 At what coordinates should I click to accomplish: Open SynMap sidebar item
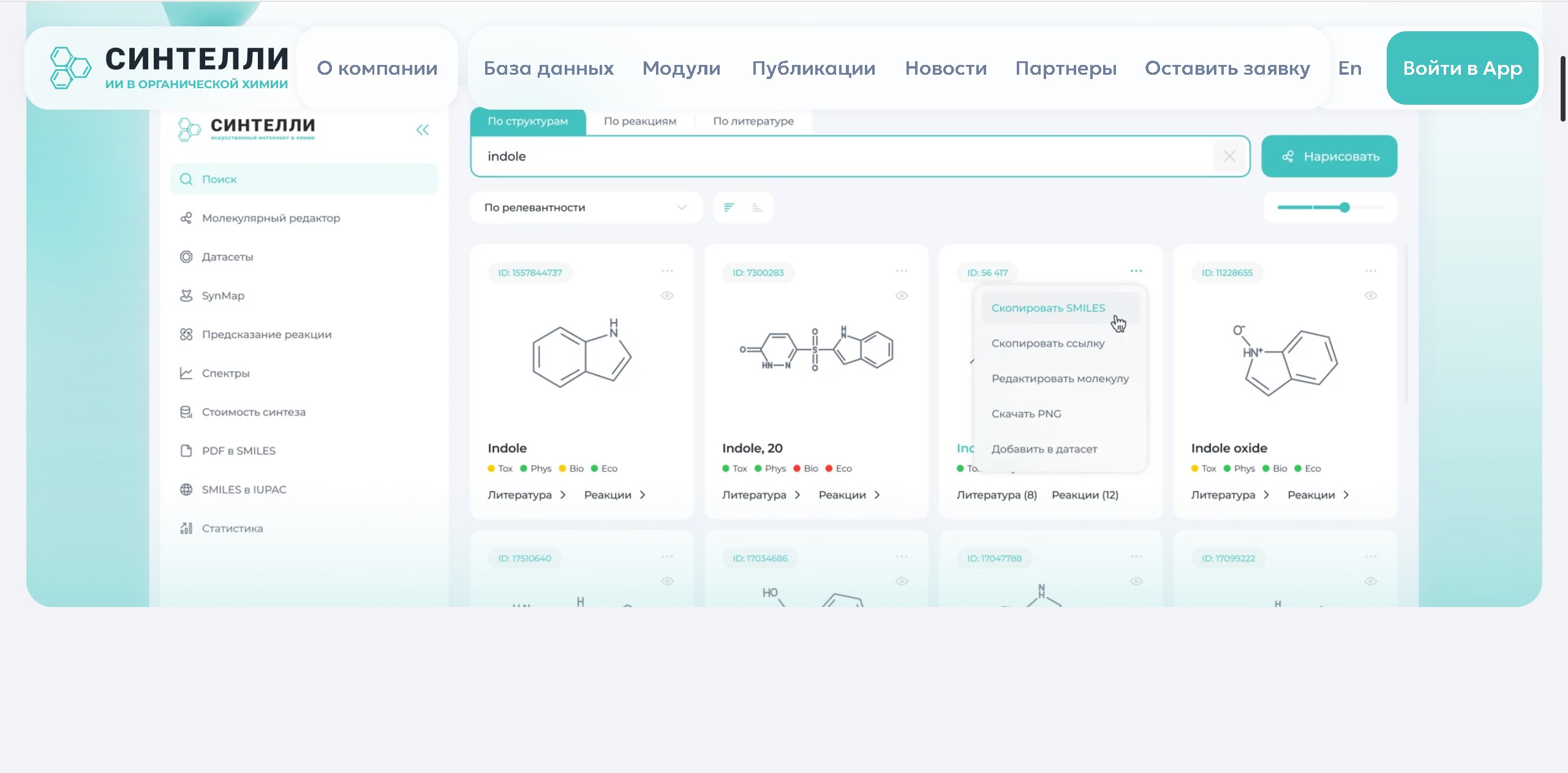click(212, 295)
